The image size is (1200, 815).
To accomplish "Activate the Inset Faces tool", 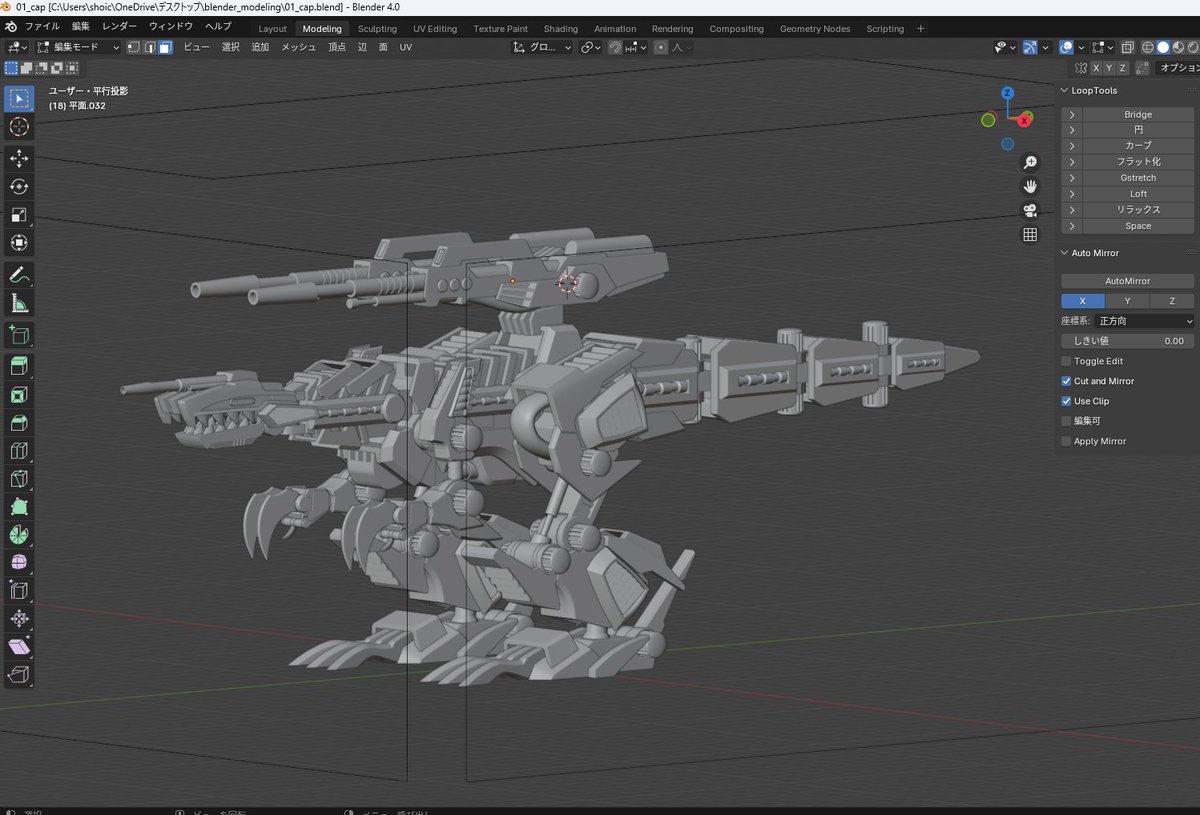I will pyautogui.click(x=19, y=394).
